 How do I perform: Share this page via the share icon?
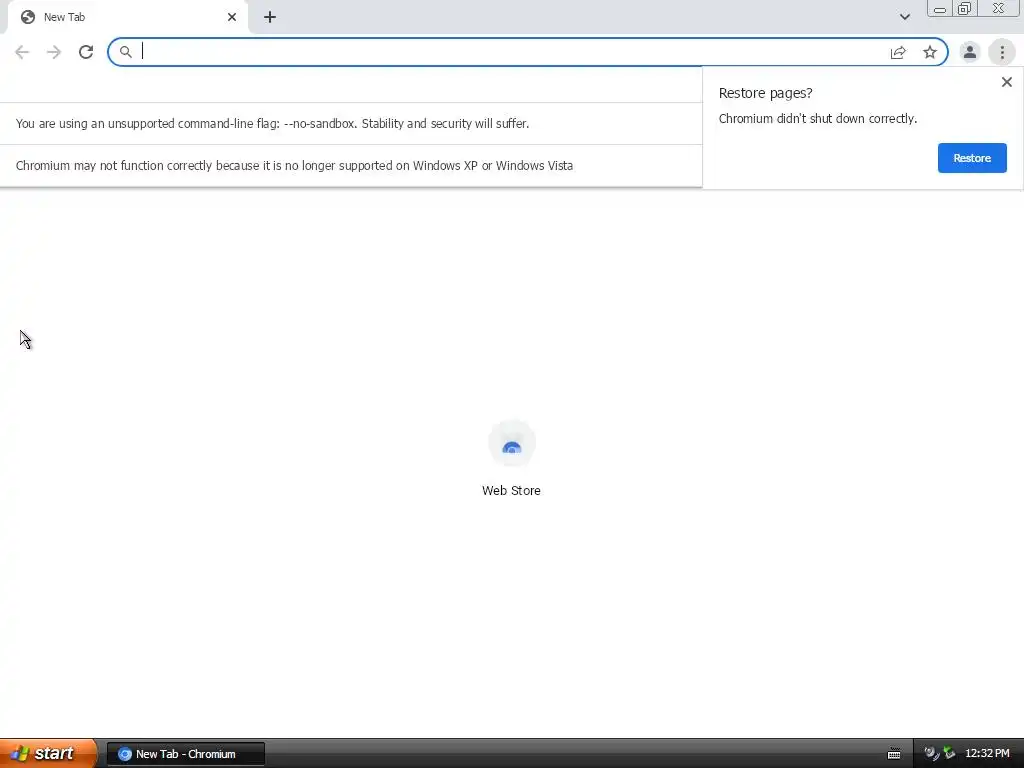point(898,52)
